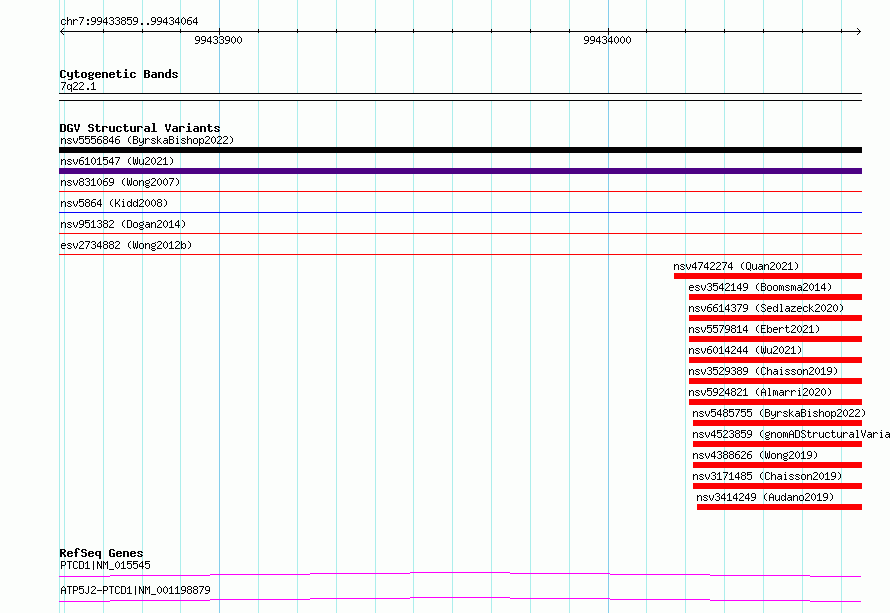The width and height of the screenshot is (890, 613).
Task: Select the red bar for nsv3529389 (Chaisson2019)
Action: (x=775, y=381)
